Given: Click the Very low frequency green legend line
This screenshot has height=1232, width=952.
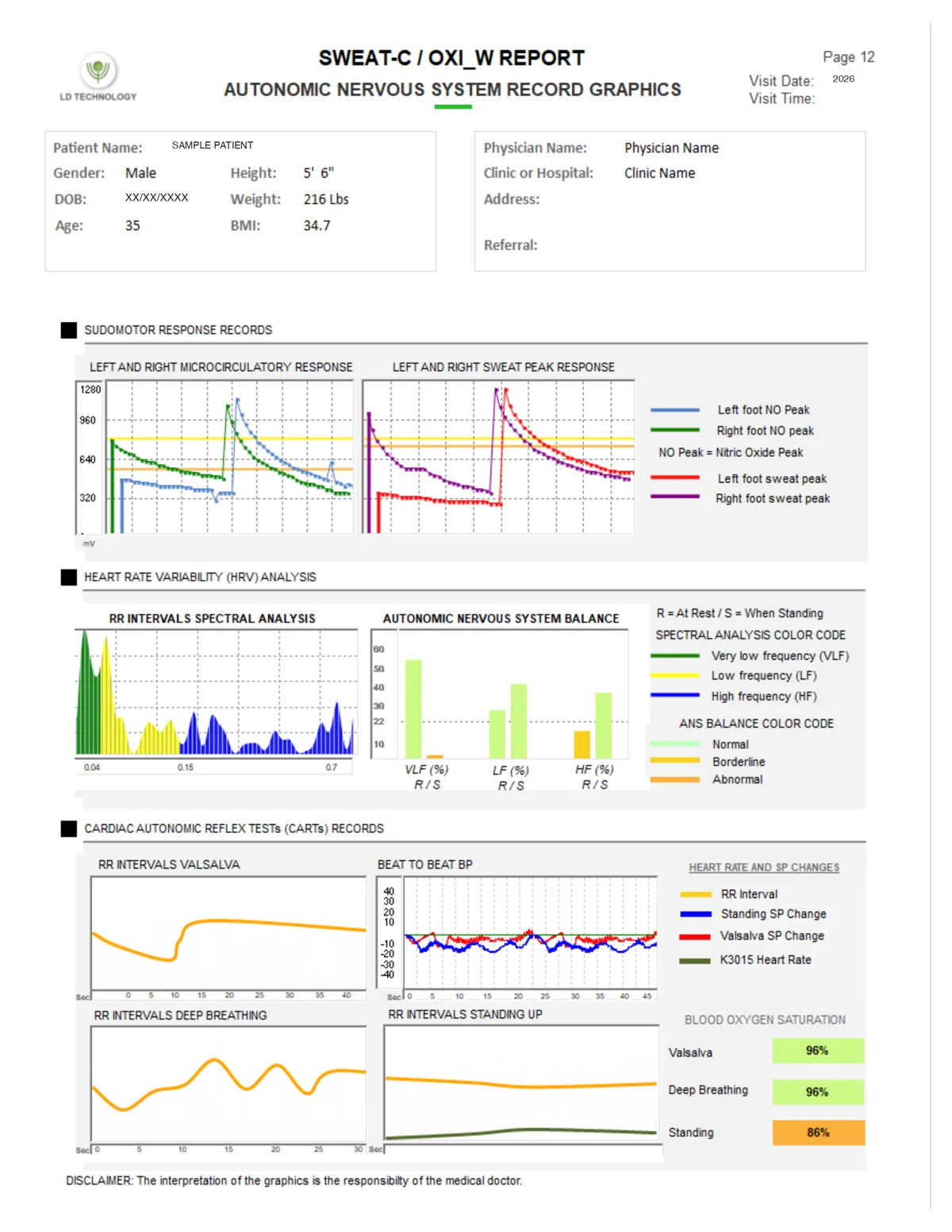Looking at the screenshot, I should [x=674, y=656].
